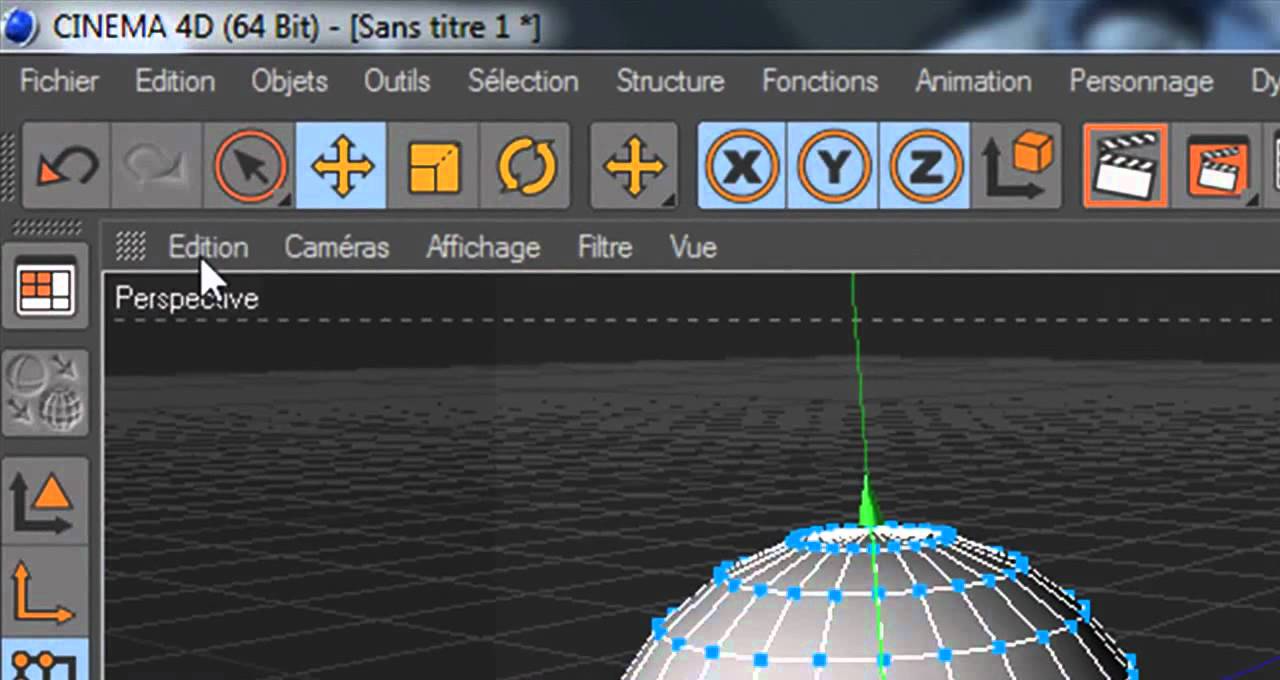Toggle the Z axis lock

pos(925,166)
